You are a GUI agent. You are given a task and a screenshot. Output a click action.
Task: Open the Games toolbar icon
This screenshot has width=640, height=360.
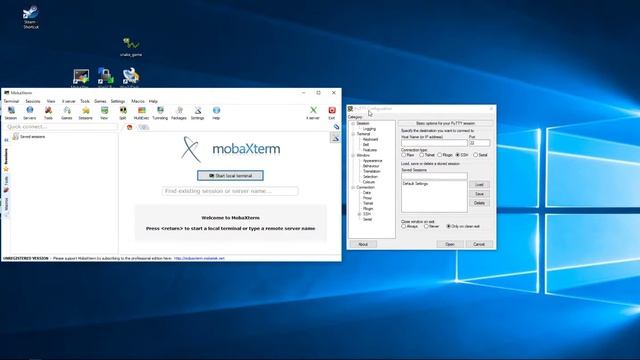tap(67, 113)
